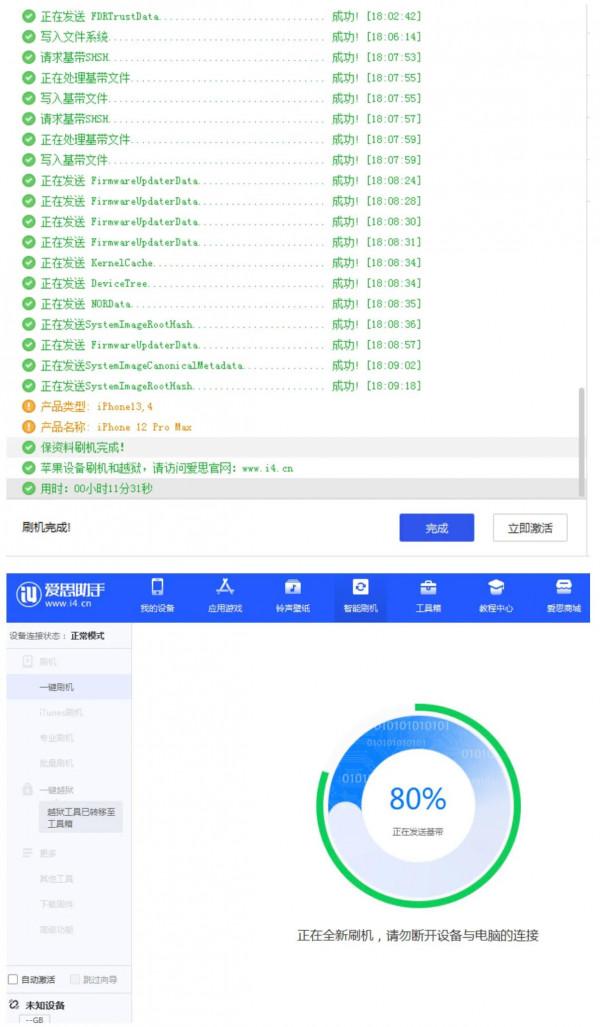600x1027 pixels.
Task: Click the 用时: 00小时11分31秒 line
Action: point(96,489)
